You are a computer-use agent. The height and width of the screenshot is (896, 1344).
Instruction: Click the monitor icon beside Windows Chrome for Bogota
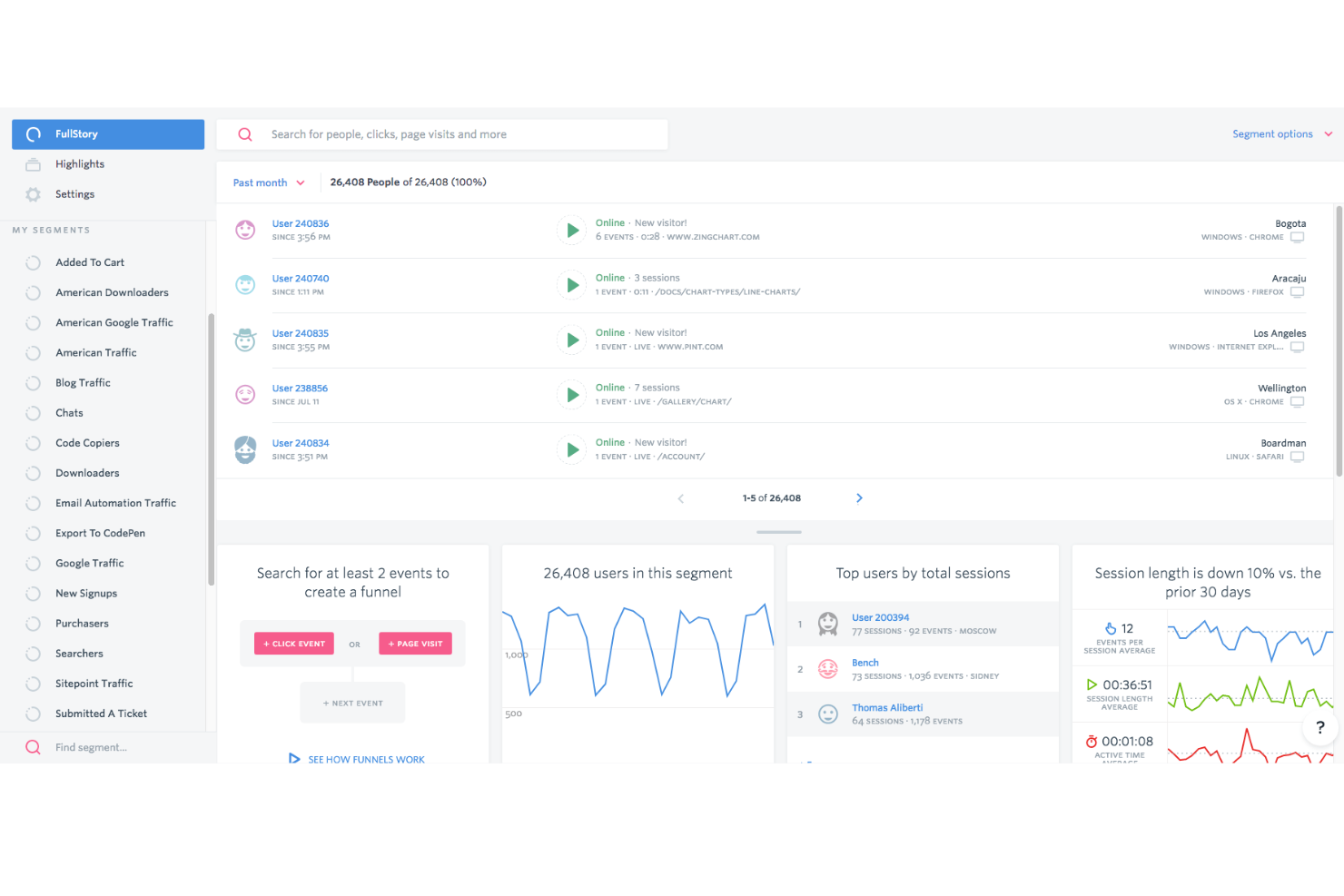[1298, 236]
